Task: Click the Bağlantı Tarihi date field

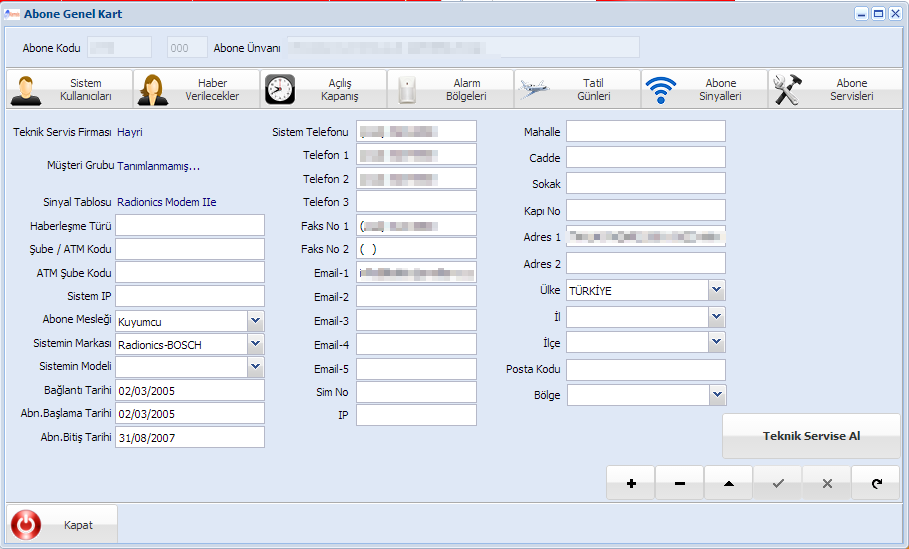Action: coord(190,390)
